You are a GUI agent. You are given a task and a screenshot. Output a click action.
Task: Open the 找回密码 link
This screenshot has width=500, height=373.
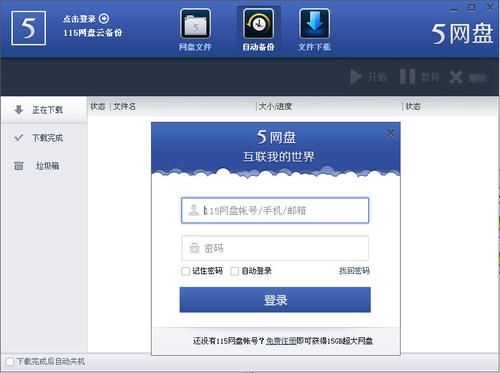click(x=354, y=271)
